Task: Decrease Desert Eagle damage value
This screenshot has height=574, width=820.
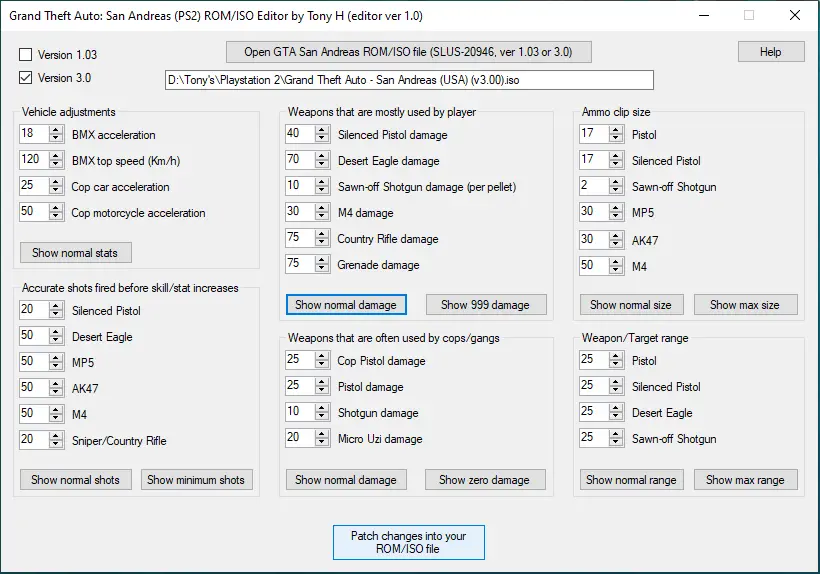Action: pos(322,164)
